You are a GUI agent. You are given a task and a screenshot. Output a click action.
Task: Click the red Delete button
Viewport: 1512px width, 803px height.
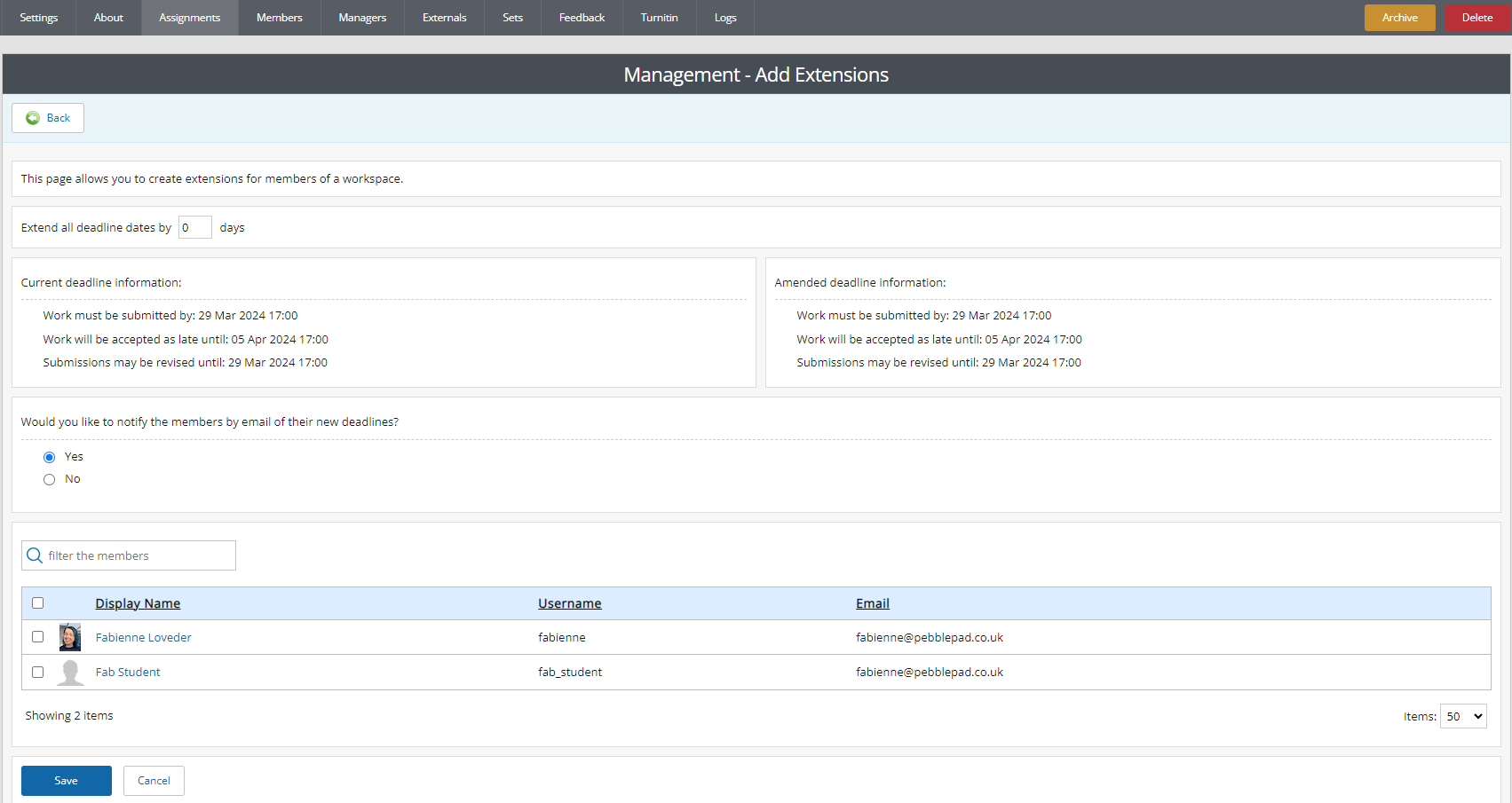[1476, 17]
